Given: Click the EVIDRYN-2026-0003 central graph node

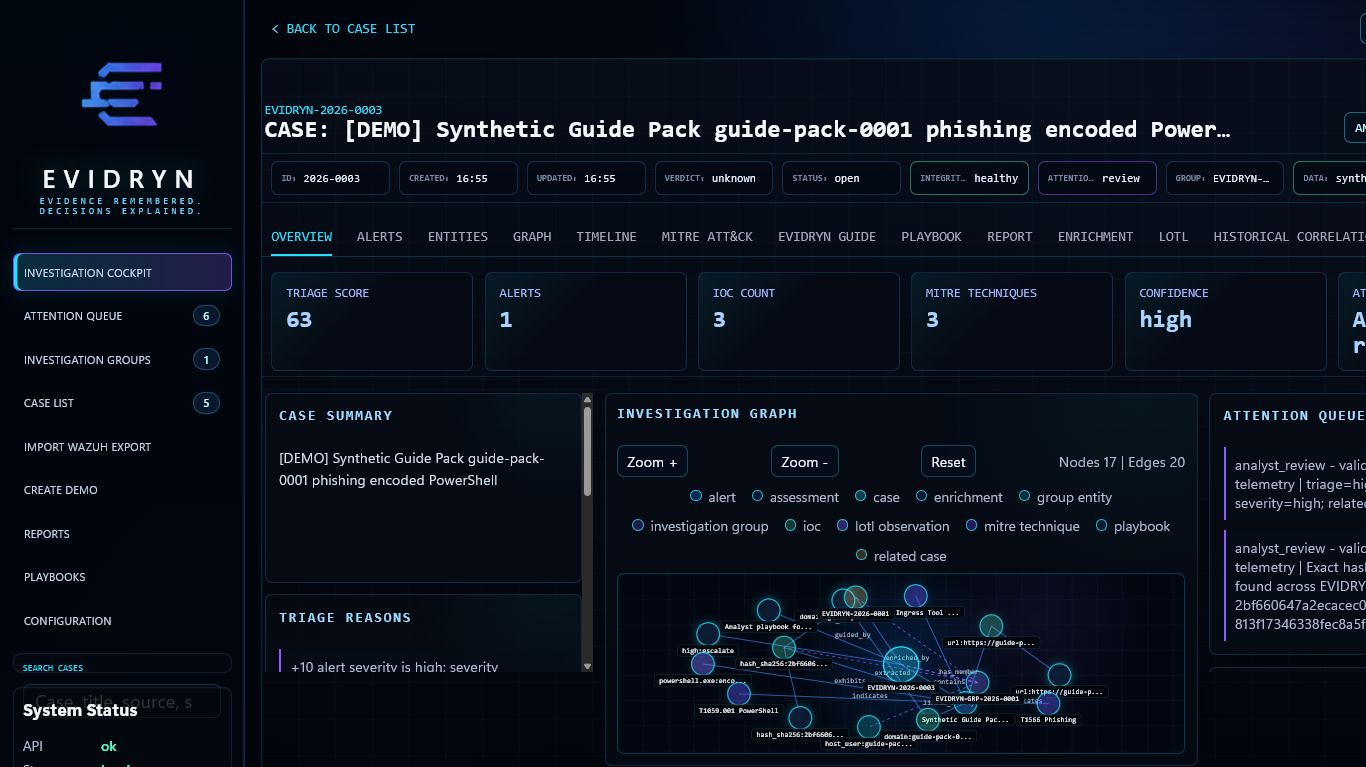Looking at the screenshot, I should [x=901, y=663].
